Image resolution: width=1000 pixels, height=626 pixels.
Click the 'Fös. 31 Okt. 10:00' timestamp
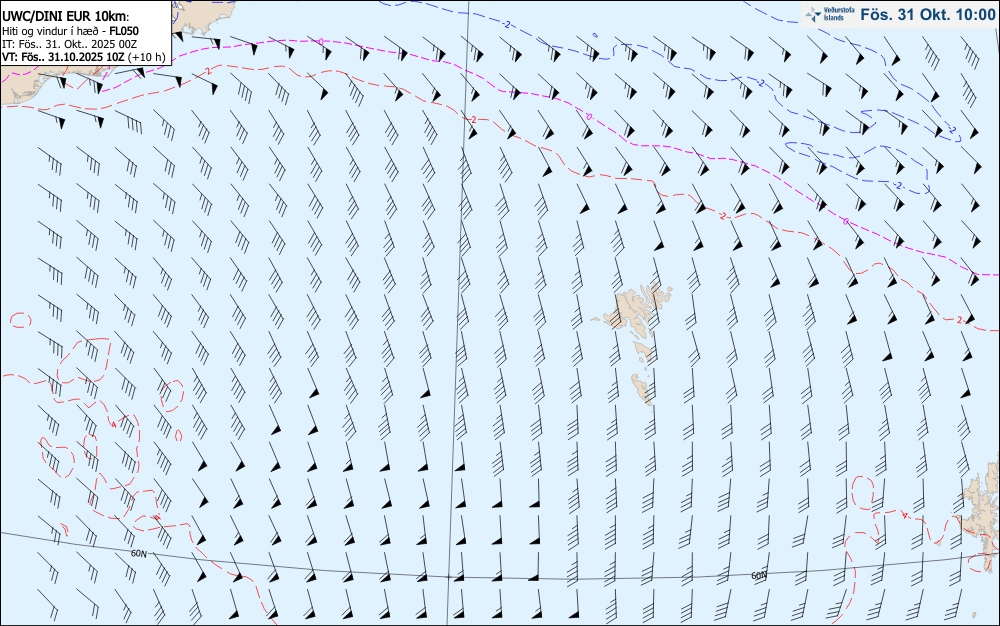click(927, 15)
